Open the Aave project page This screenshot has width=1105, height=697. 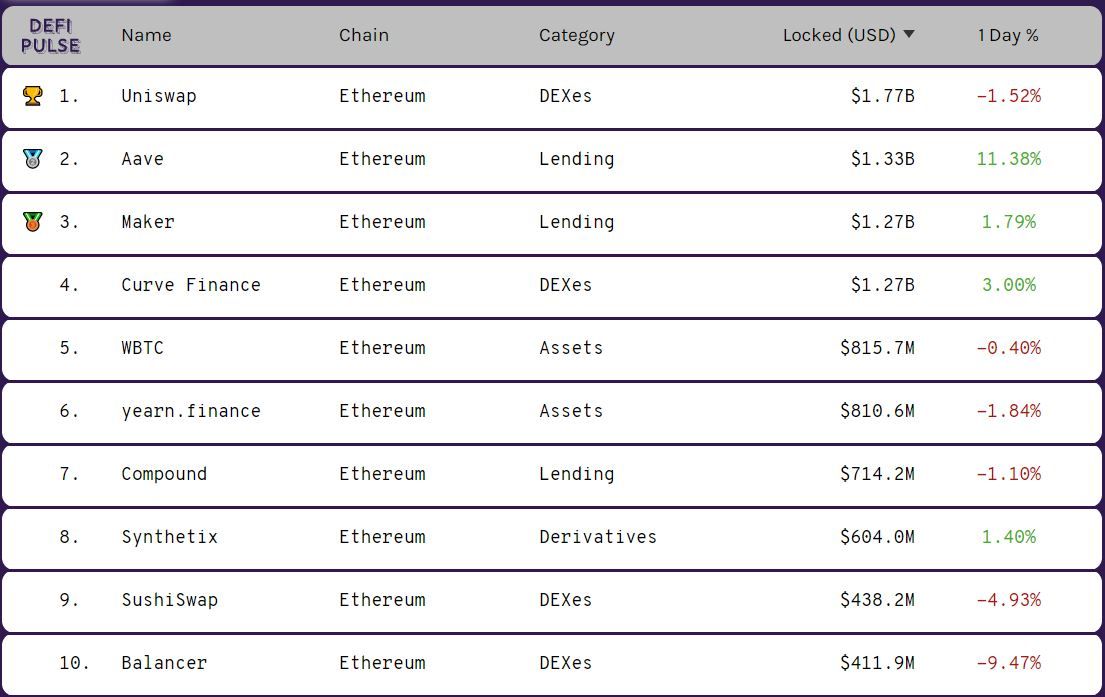pos(142,159)
